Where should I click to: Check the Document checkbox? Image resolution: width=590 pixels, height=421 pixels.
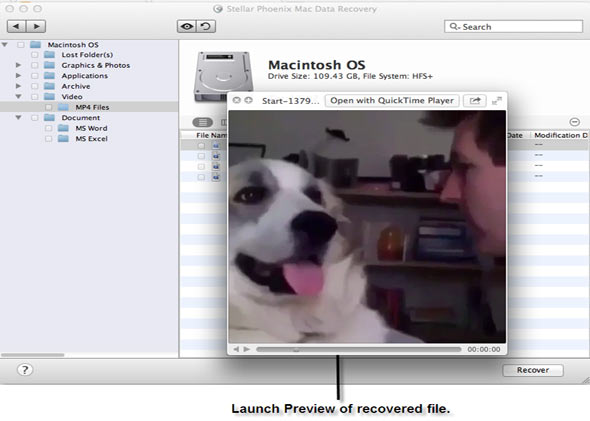(35, 118)
